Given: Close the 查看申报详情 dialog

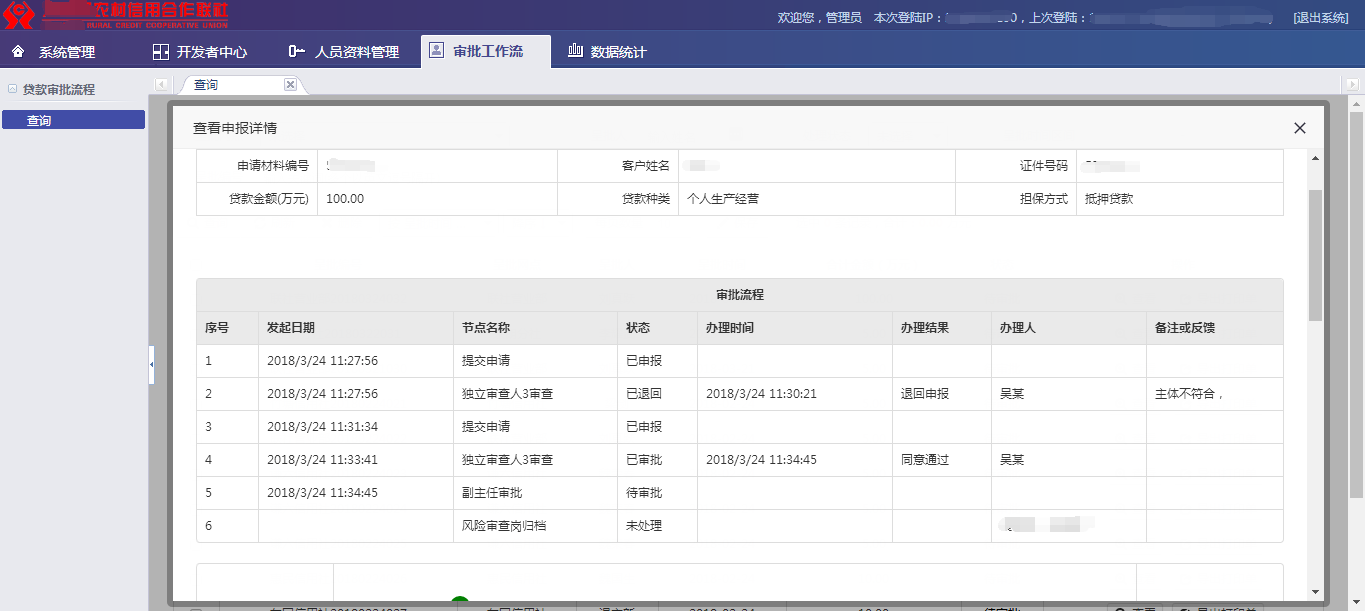Looking at the screenshot, I should (1300, 128).
